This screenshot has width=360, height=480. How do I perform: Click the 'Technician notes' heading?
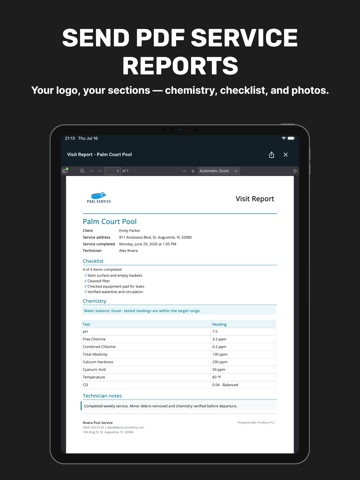[x=102, y=396]
